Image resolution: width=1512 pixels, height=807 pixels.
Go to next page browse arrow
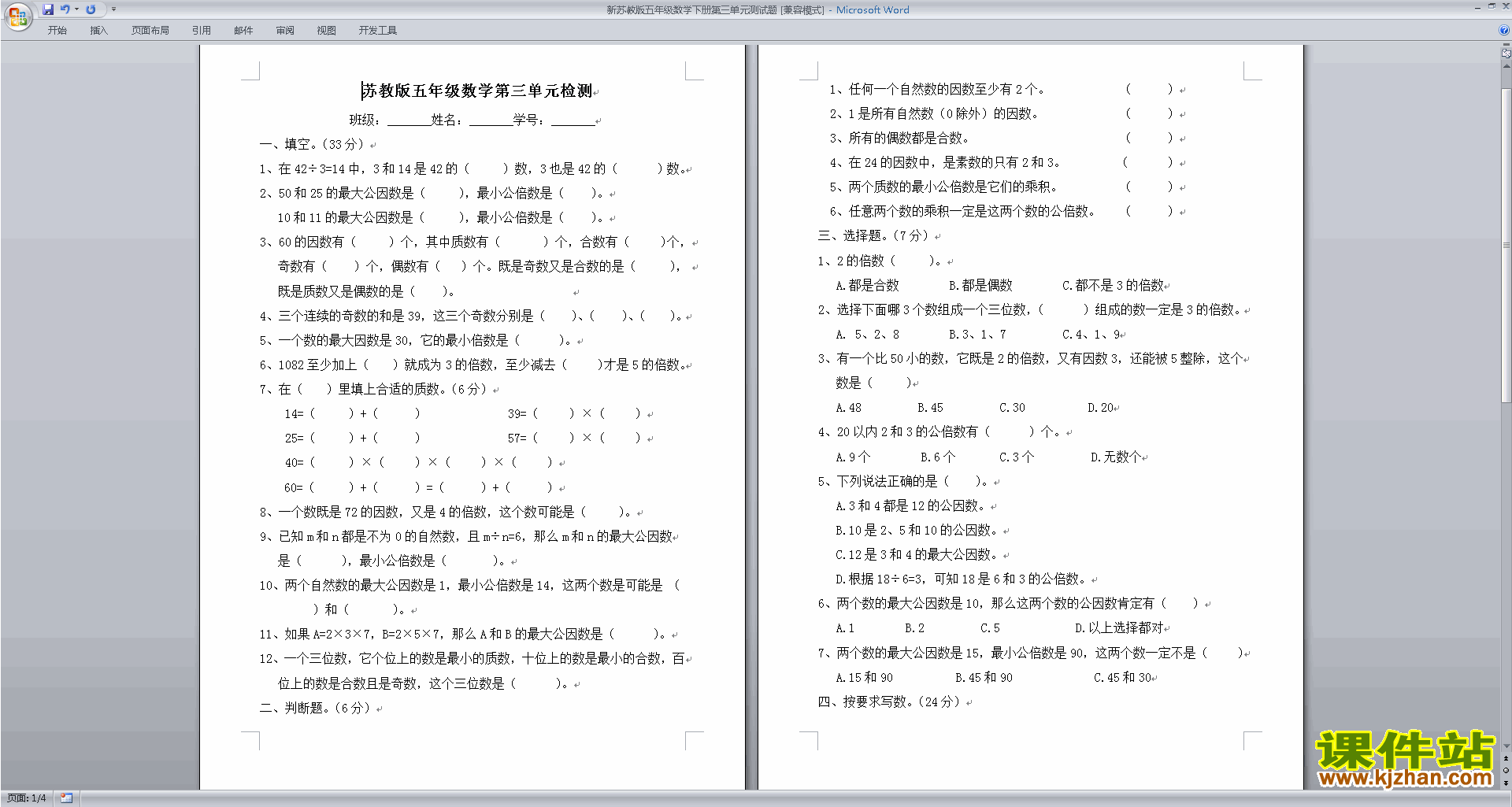[1506, 783]
